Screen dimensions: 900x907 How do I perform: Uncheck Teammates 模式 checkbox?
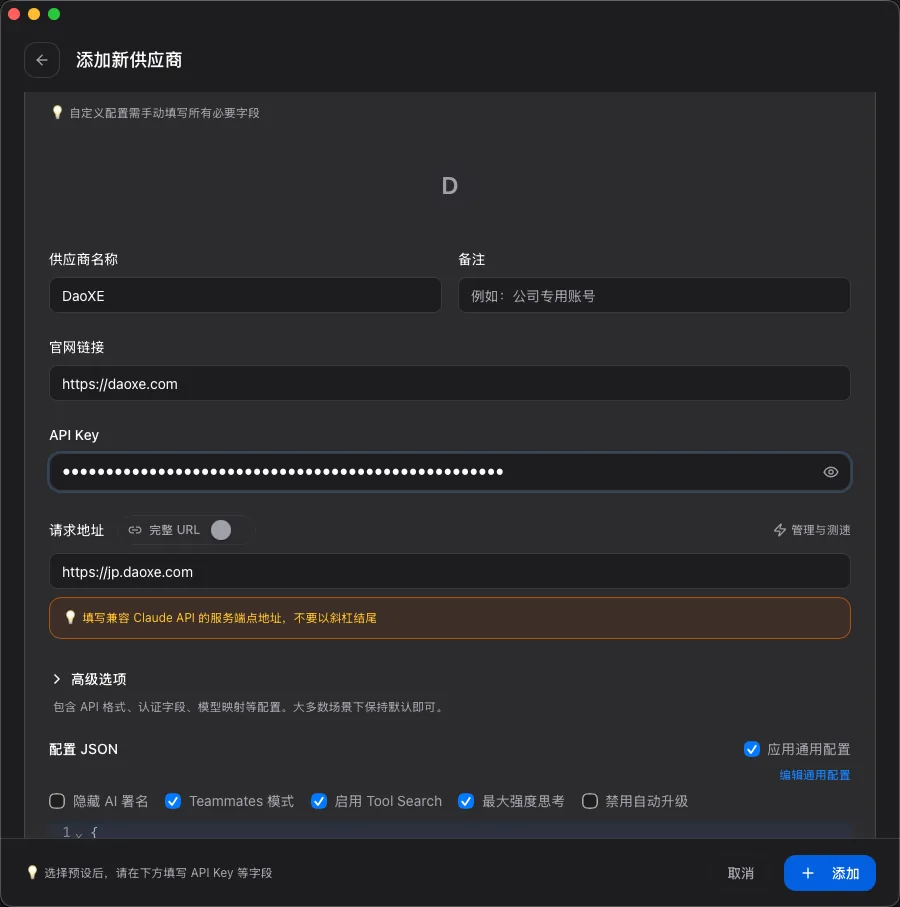point(173,801)
